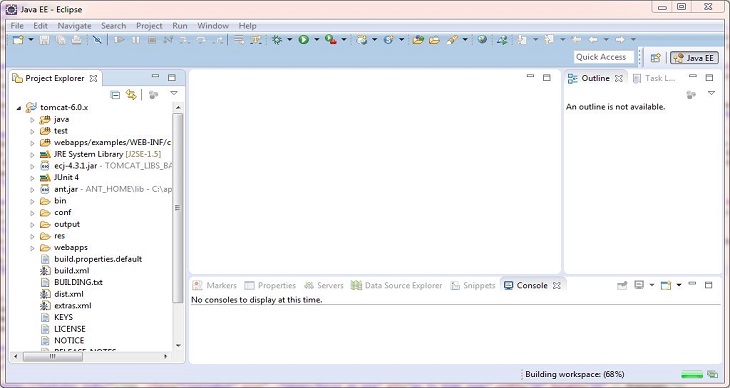This screenshot has height=388, width=730.
Task: Click the Open Console icon
Action: [x=666, y=285]
